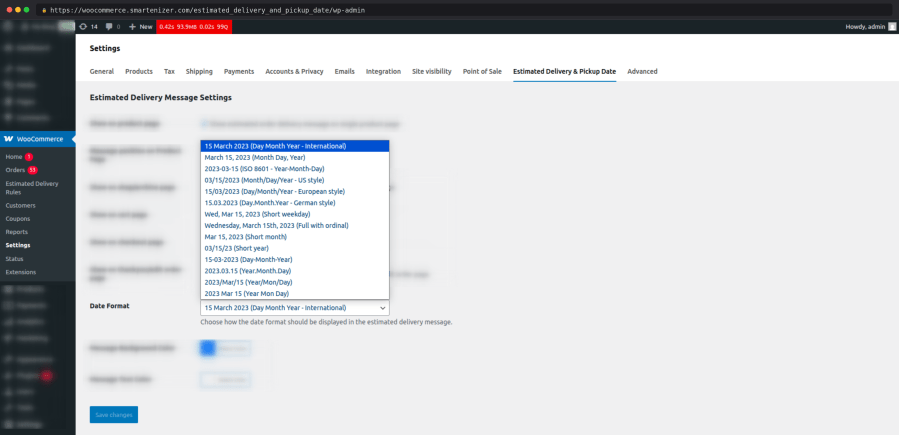Select Estimated Delivery & Pickup Date tab
Image resolution: width=899 pixels, height=435 pixels.
point(565,72)
